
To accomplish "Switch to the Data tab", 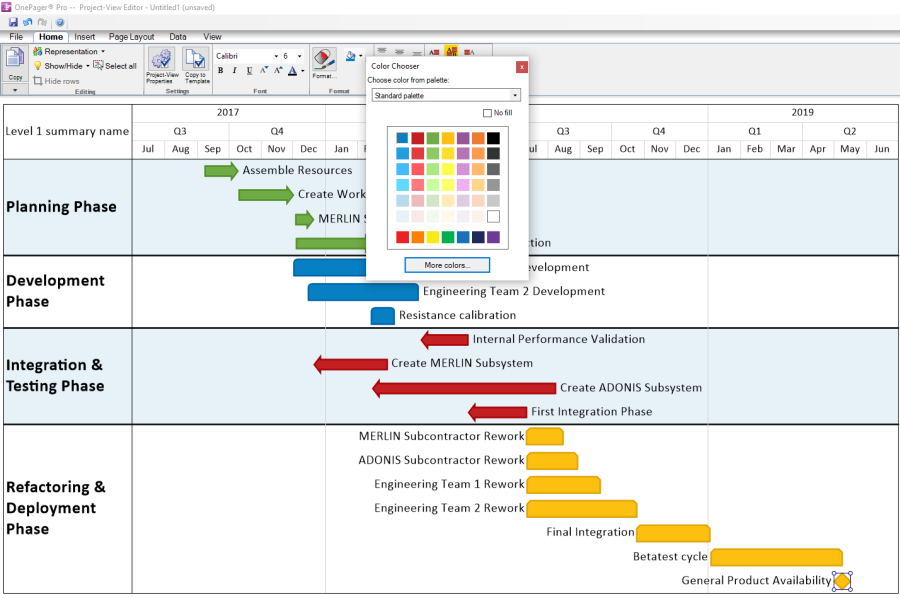I will 178,37.
